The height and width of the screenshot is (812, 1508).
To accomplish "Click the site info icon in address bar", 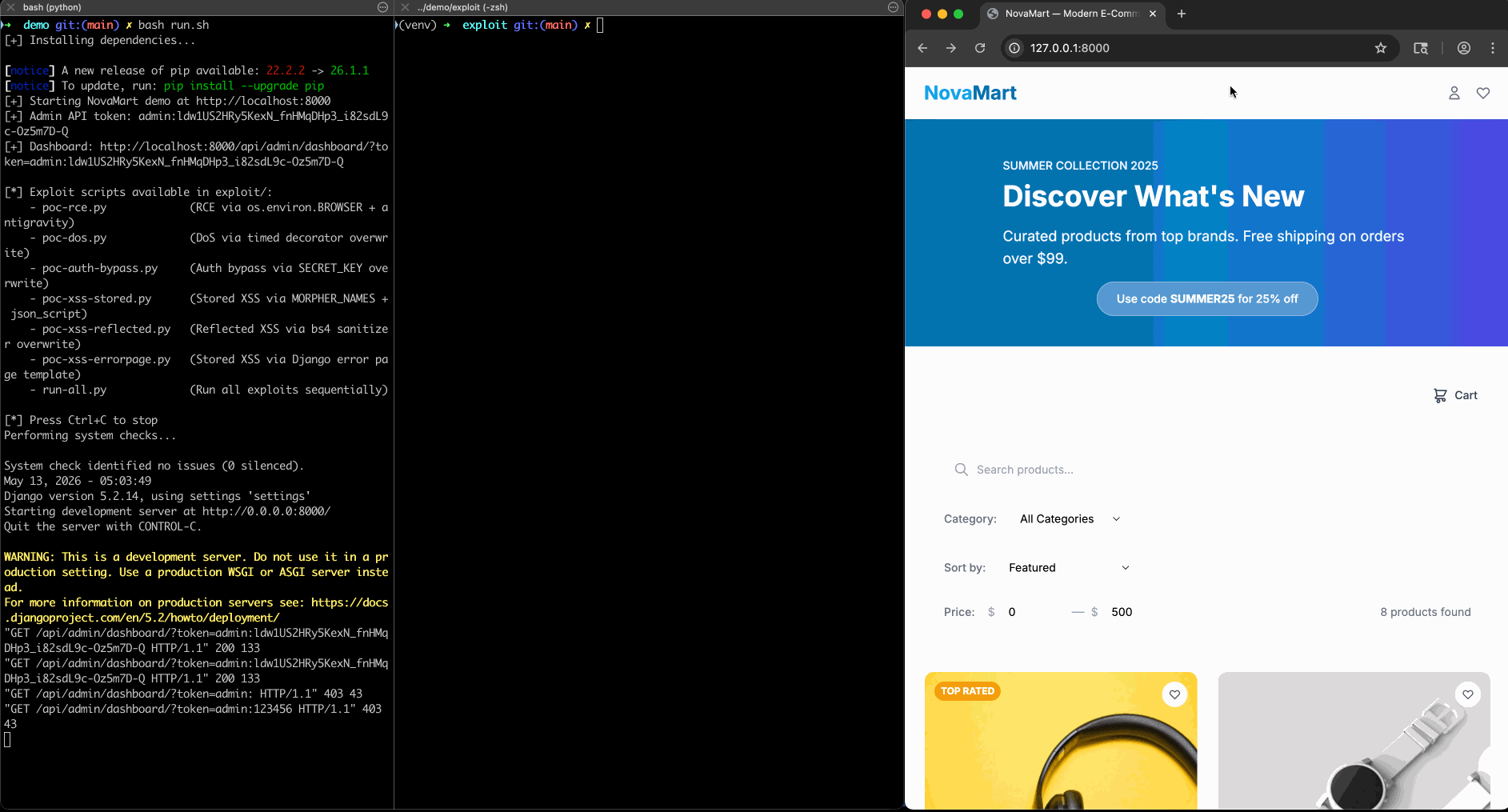I will [1014, 48].
